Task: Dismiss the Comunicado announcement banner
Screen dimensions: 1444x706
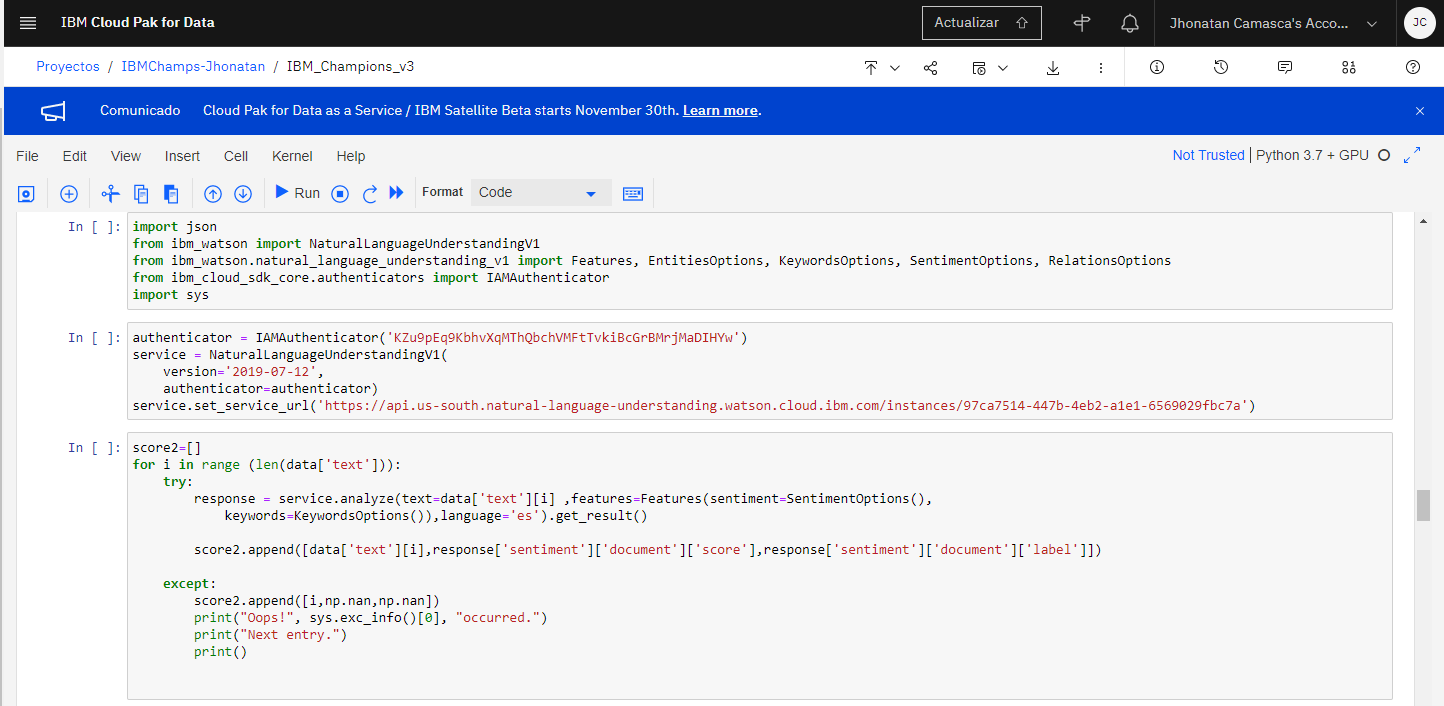Action: coord(1420,111)
